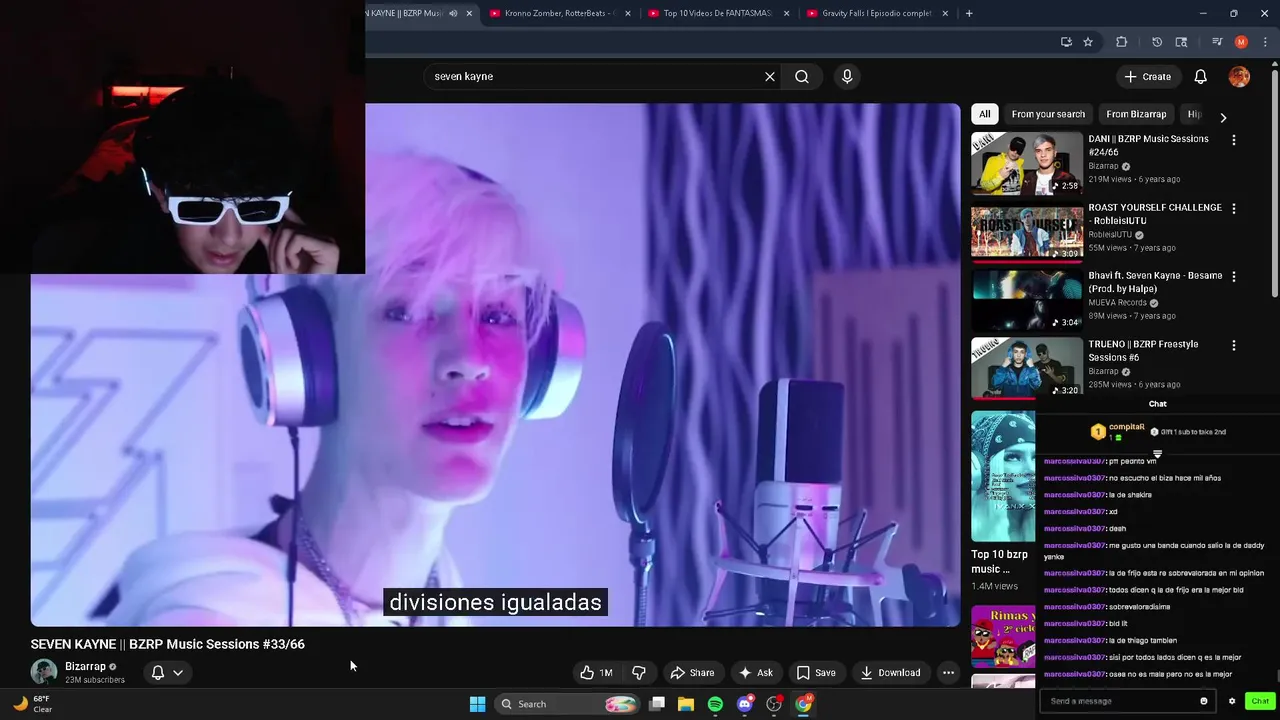Open File Explorer from taskbar
The height and width of the screenshot is (720, 1280).
[x=686, y=704]
